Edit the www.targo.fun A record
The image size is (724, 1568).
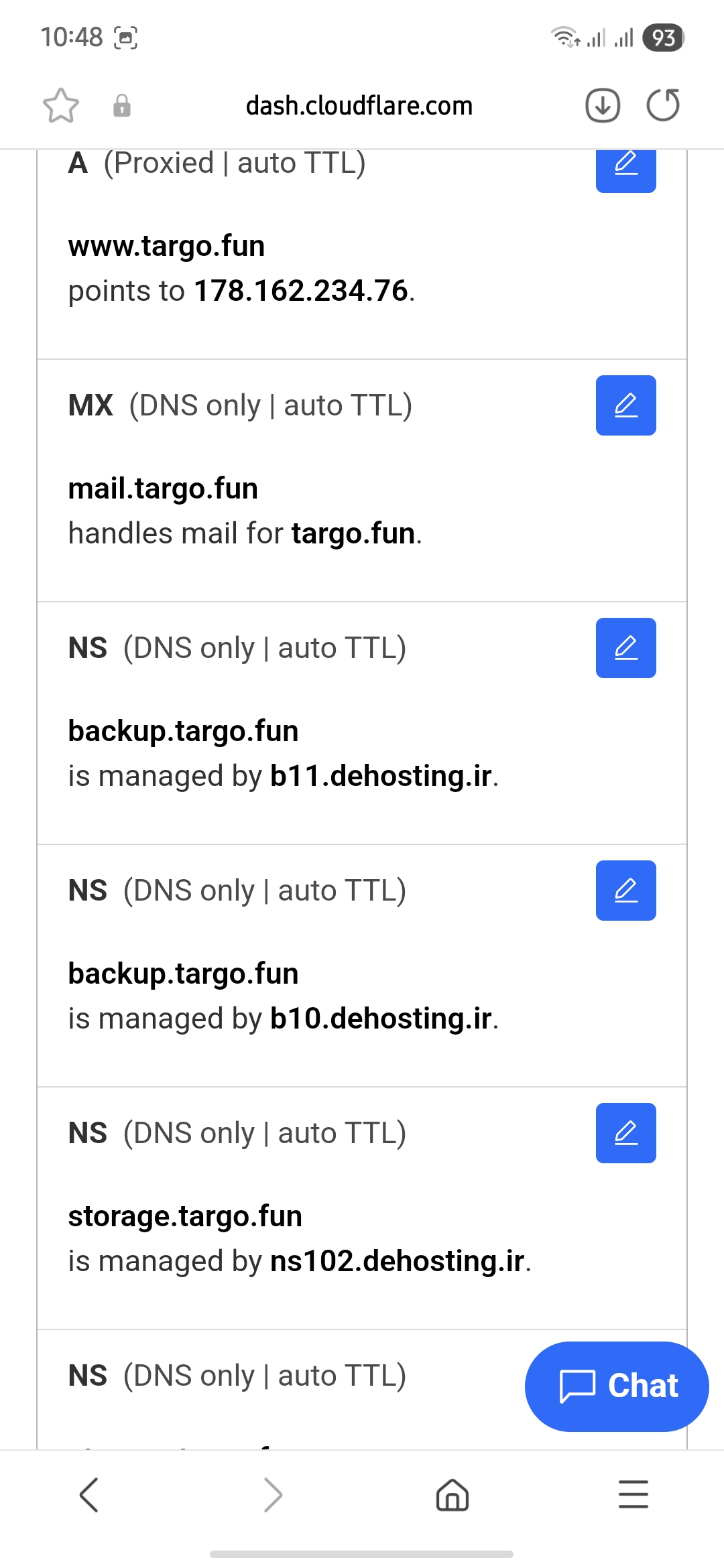(625, 168)
